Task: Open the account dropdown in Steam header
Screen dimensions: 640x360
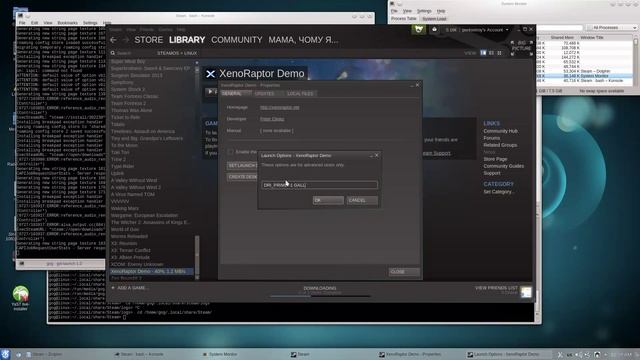Action: tap(485, 30)
